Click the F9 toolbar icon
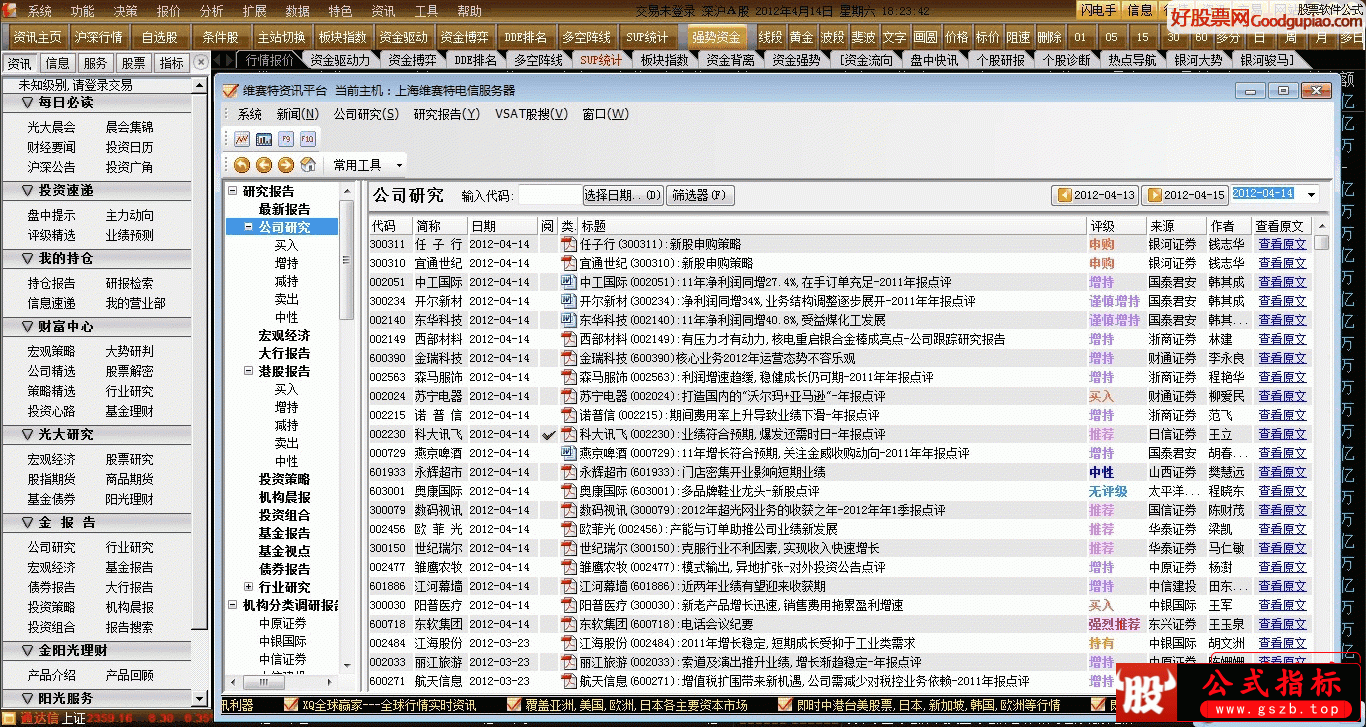Viewport: 1366px width, 727px height. 286,139
